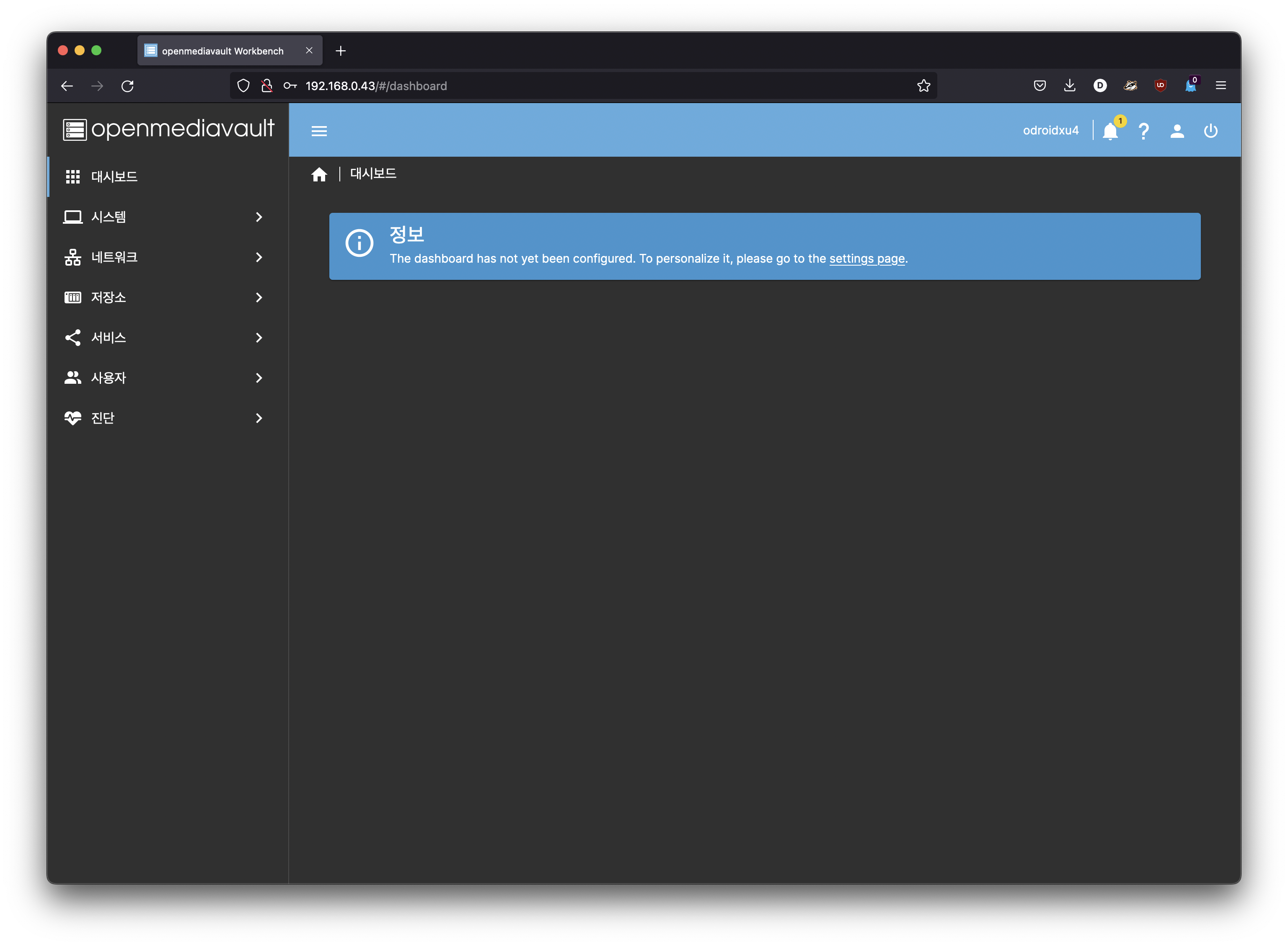This screenshot has width=1288, height=946.
Task: Expand the 저장소 menu chevron
Action: point(259,297)
